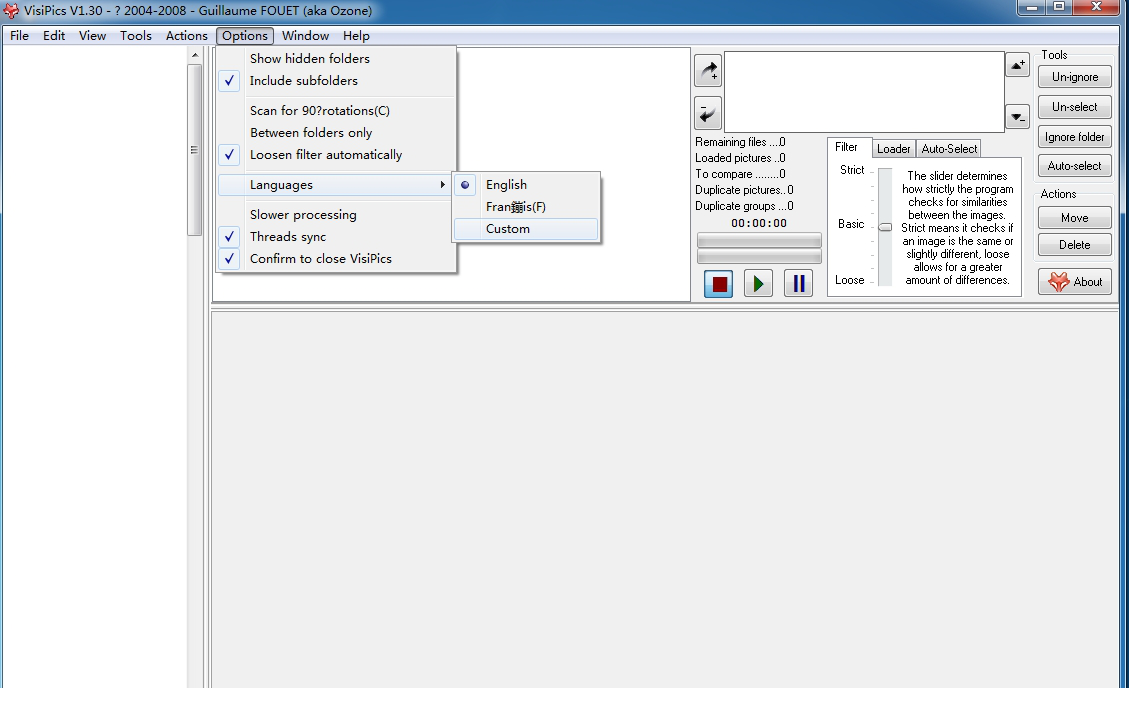Image resolution: width=1129 pixels, height=715 pixels.
Task: Open the Window menu
Action: point(305,35)
